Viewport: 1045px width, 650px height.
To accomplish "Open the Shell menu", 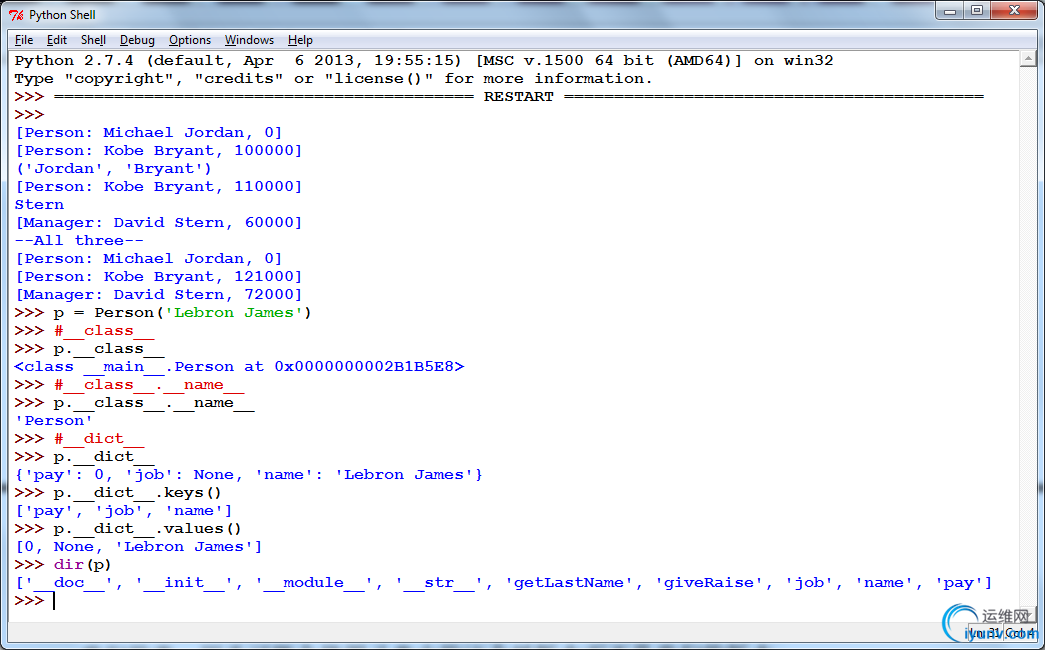I will pyautogui.click(x=93, y=40).
